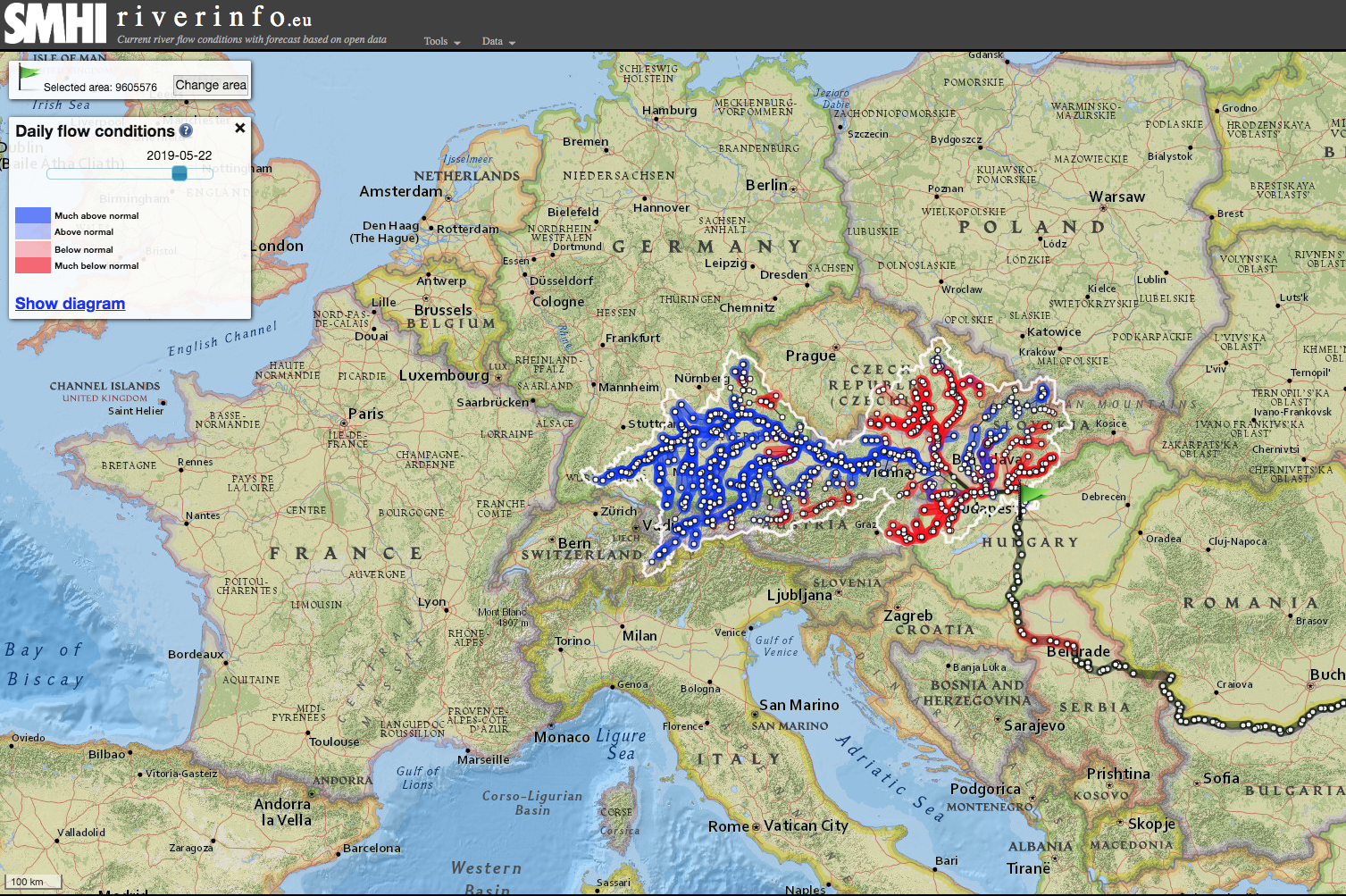Click 'Much below normal' legend label
1346x896 pixels.
tap(96, 265)
